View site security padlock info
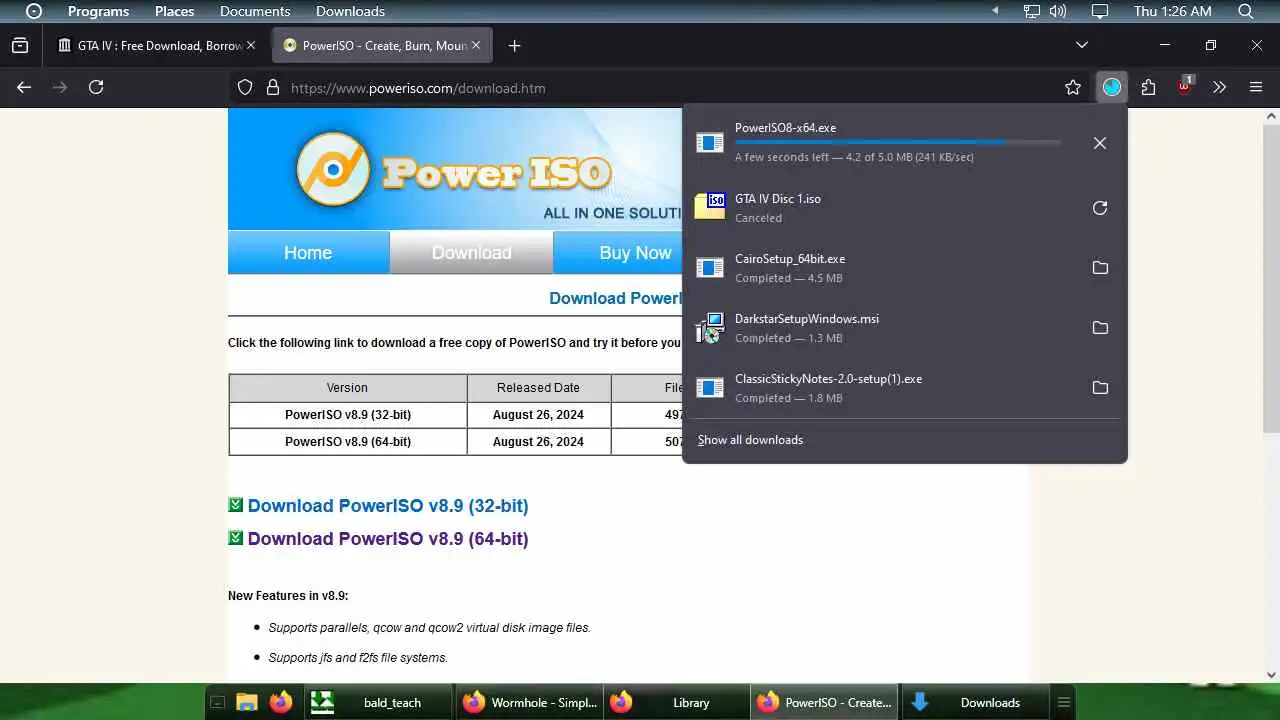The image size is (1280, 720). tap(272, 88)
